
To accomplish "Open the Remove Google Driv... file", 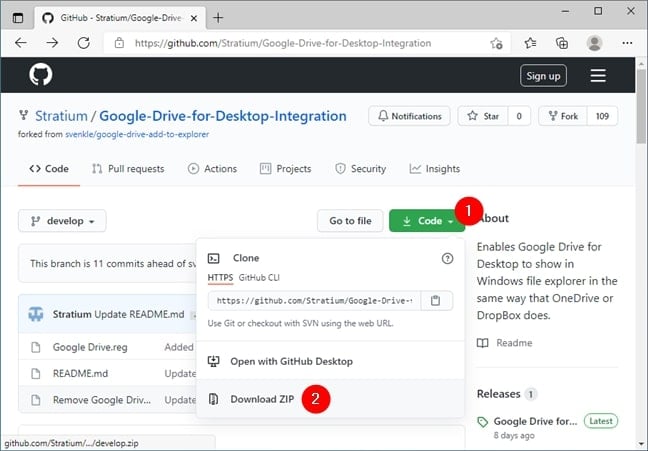I will coord(102,400).
